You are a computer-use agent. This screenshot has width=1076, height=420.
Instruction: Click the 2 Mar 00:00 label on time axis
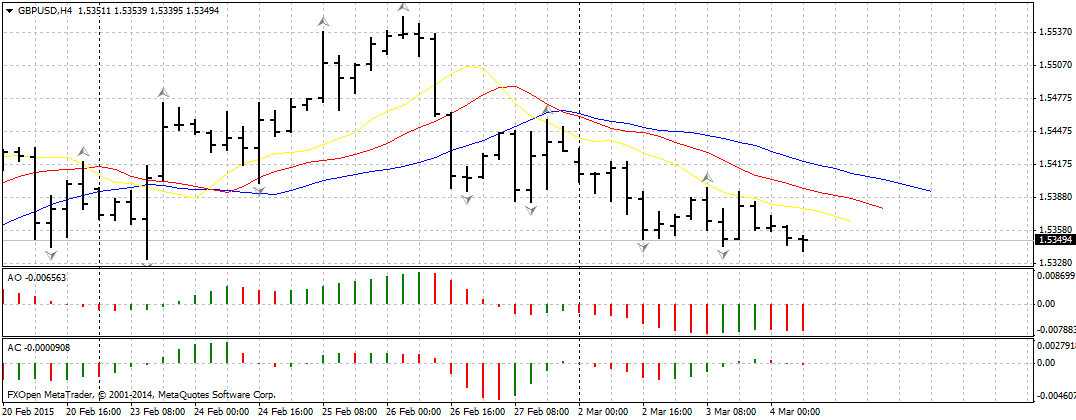603,412
